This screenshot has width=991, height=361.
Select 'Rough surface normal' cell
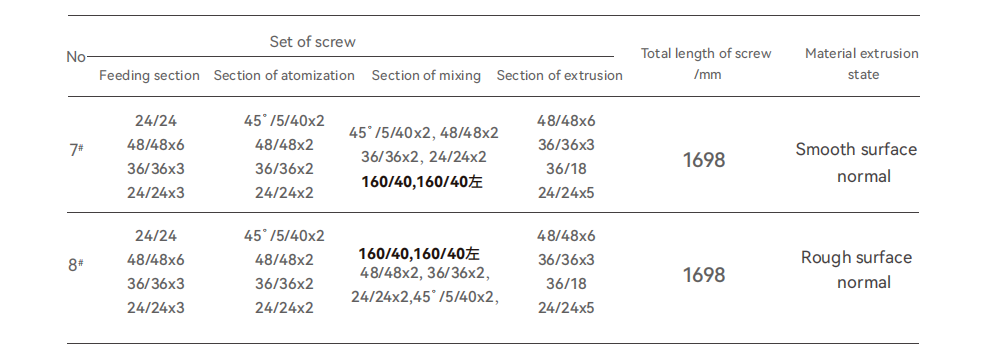pos(856,269)
